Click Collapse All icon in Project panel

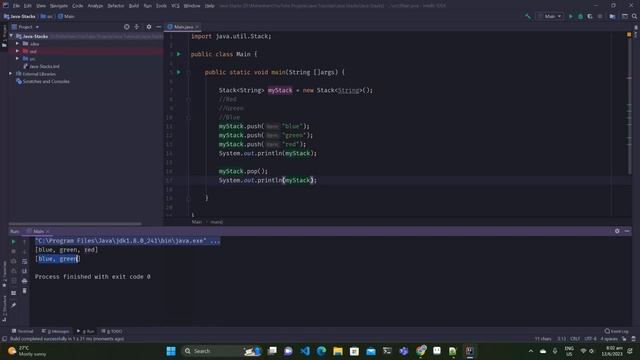(x=137, y=27)
